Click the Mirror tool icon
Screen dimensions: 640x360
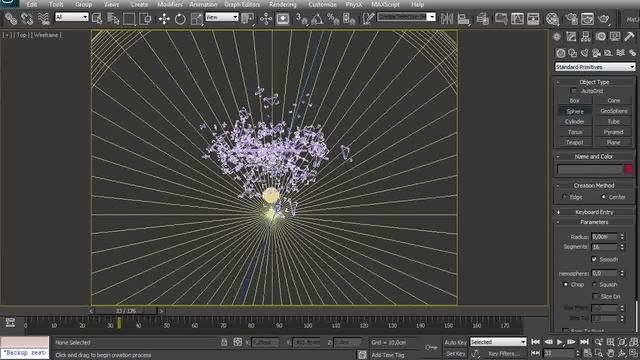tap(447, 19)
